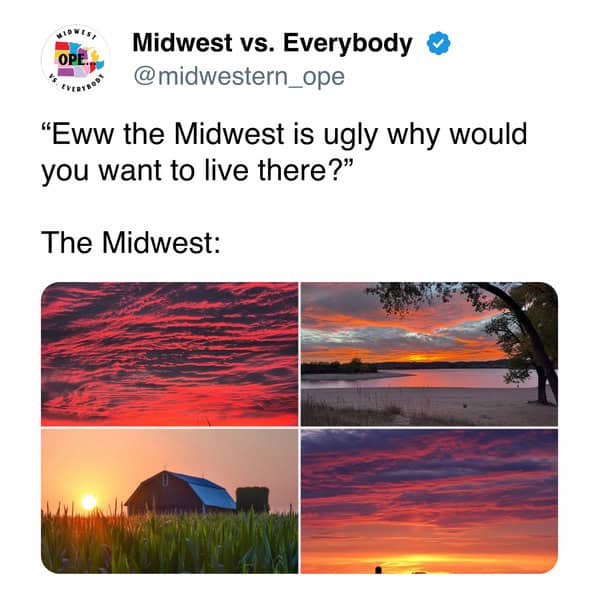Image resolution: width=599 pixels, height=599 pixels.
Task: Open the Midwest vs. Everybody profile avatar
Action: point(75,60)
